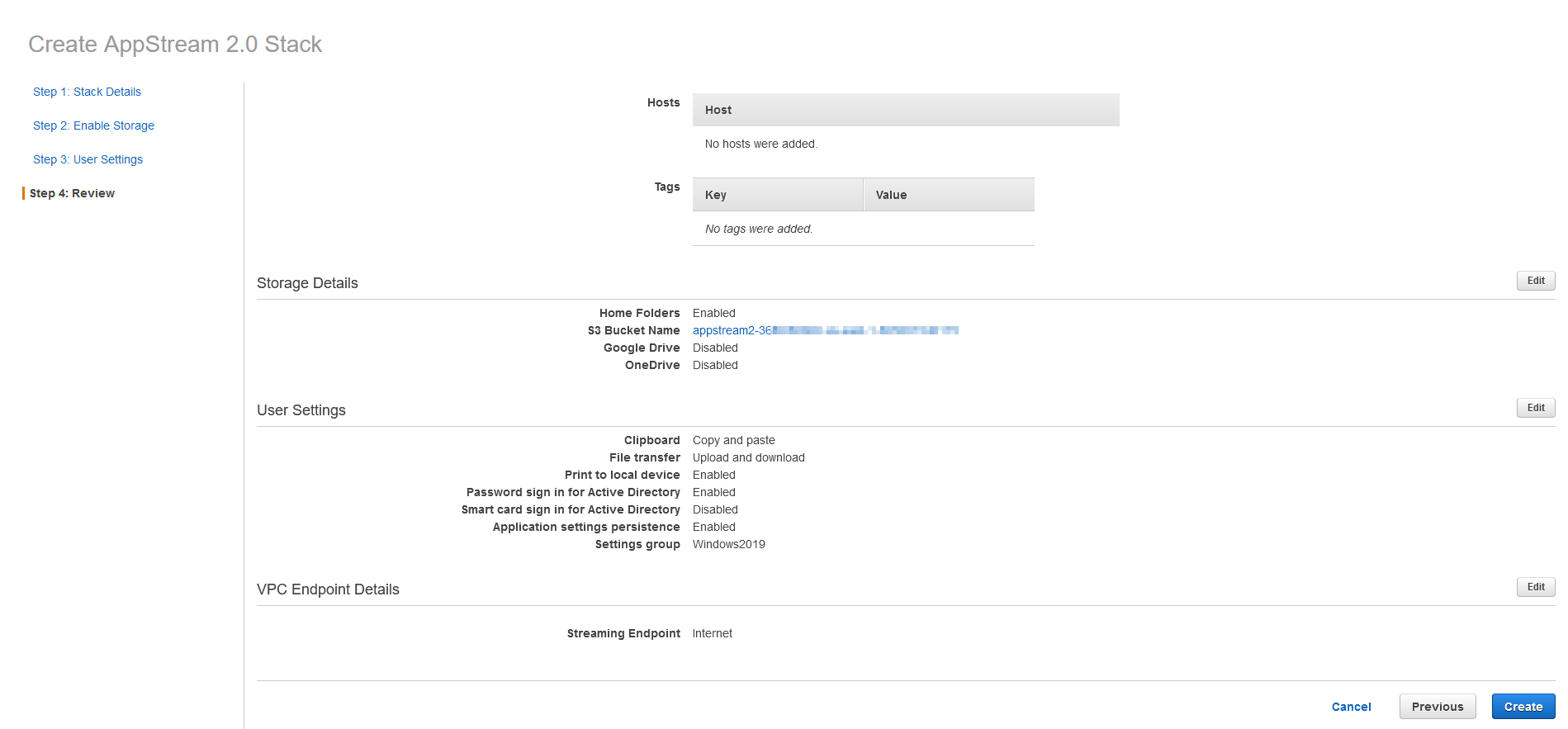This screenshot has width=1568, height=729.
Task: Edit the User Settings section
Action: coord(1535,407)
